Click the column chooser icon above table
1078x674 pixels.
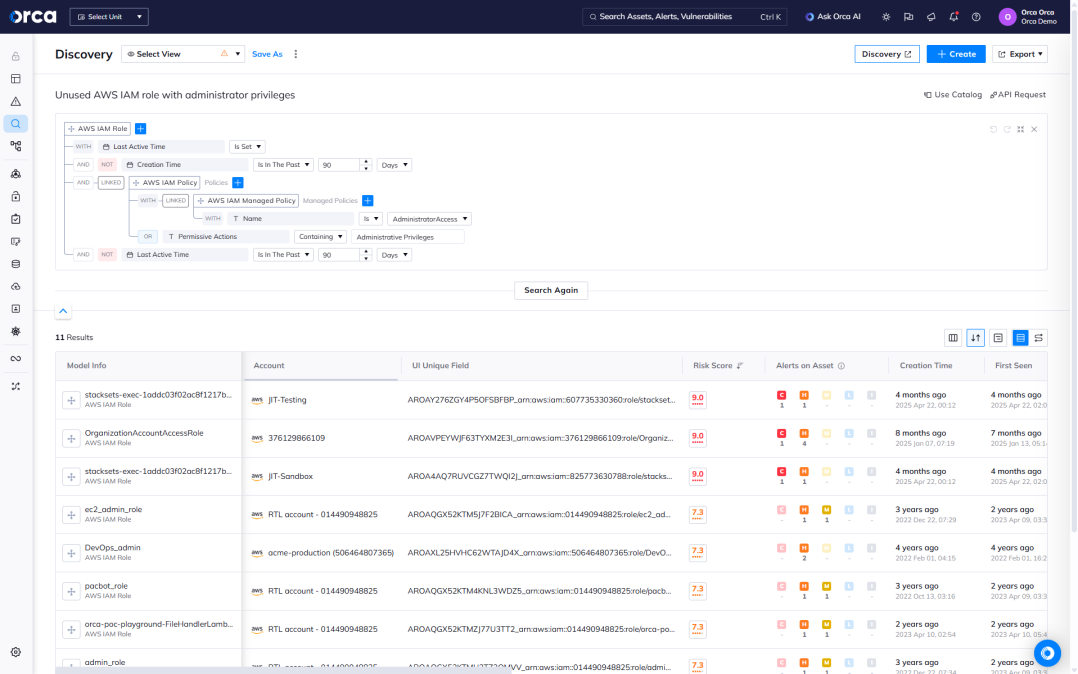[953, 338]
